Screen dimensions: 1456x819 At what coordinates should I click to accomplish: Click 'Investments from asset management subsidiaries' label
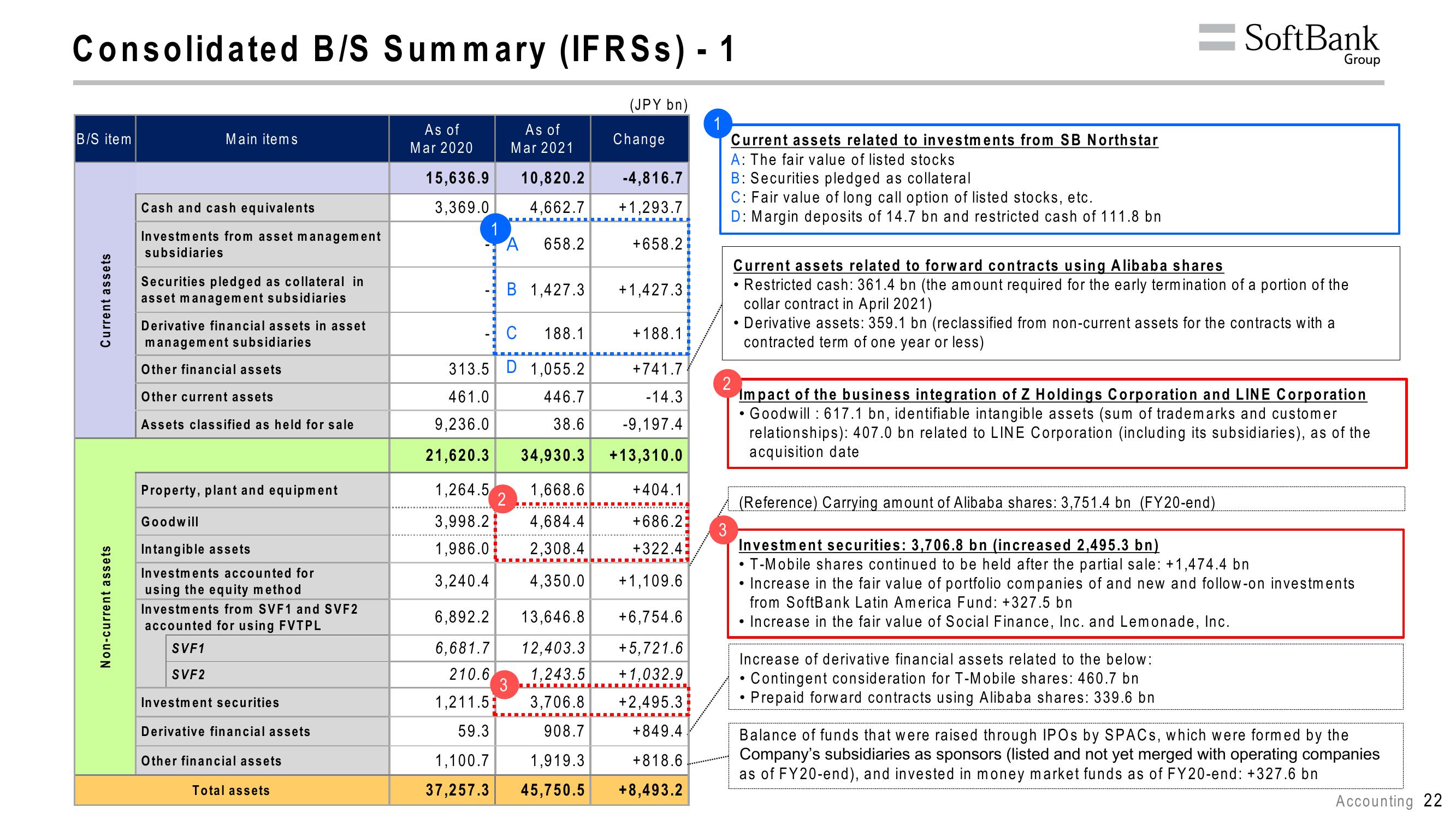click(261, 244)
